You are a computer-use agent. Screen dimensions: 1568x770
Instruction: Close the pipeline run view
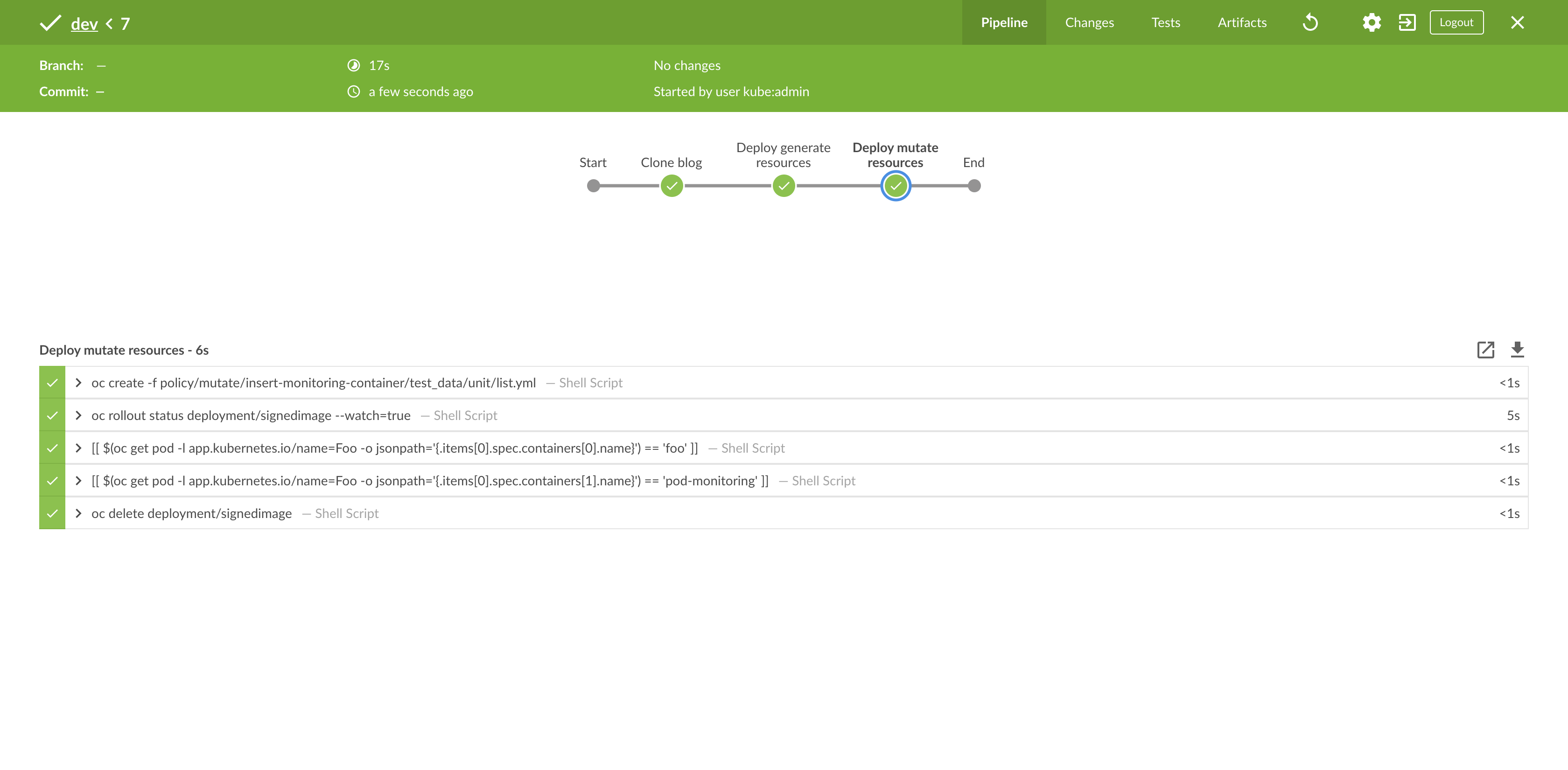click(1518, 22)
